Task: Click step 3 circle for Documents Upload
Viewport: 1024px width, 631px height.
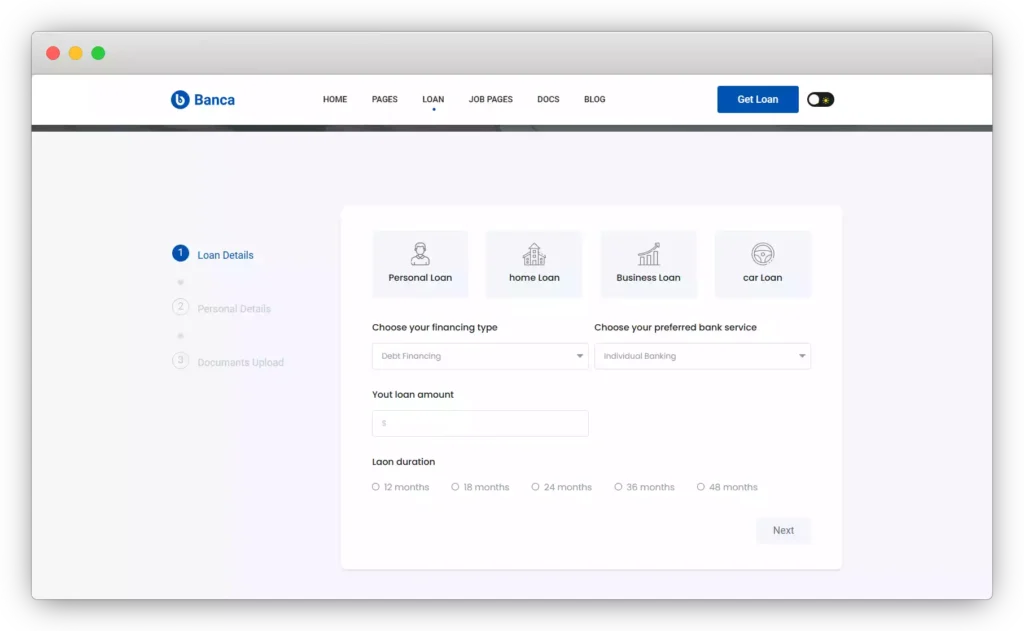Action: [x=180, y=361]
